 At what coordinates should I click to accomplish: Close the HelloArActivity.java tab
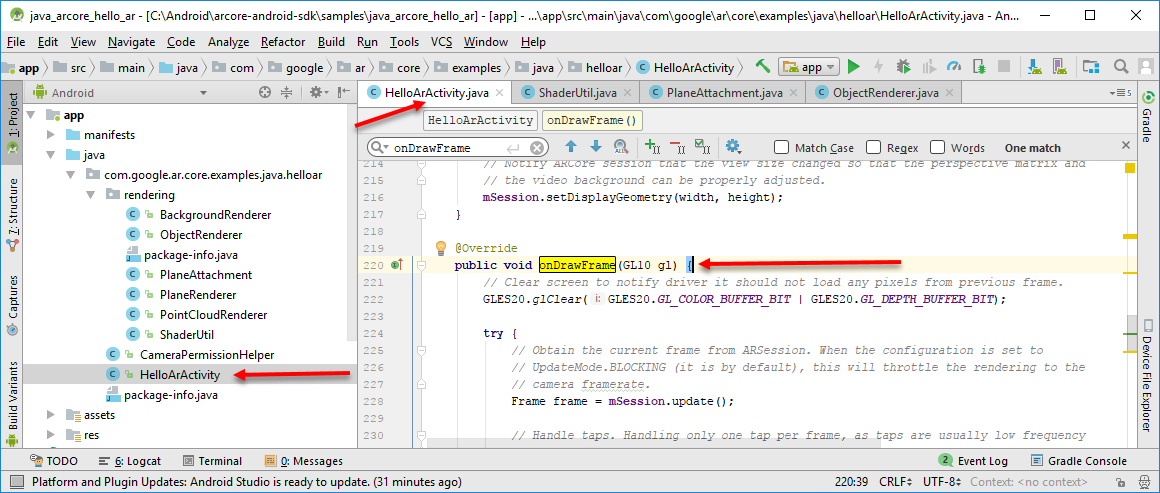(499, 93)
